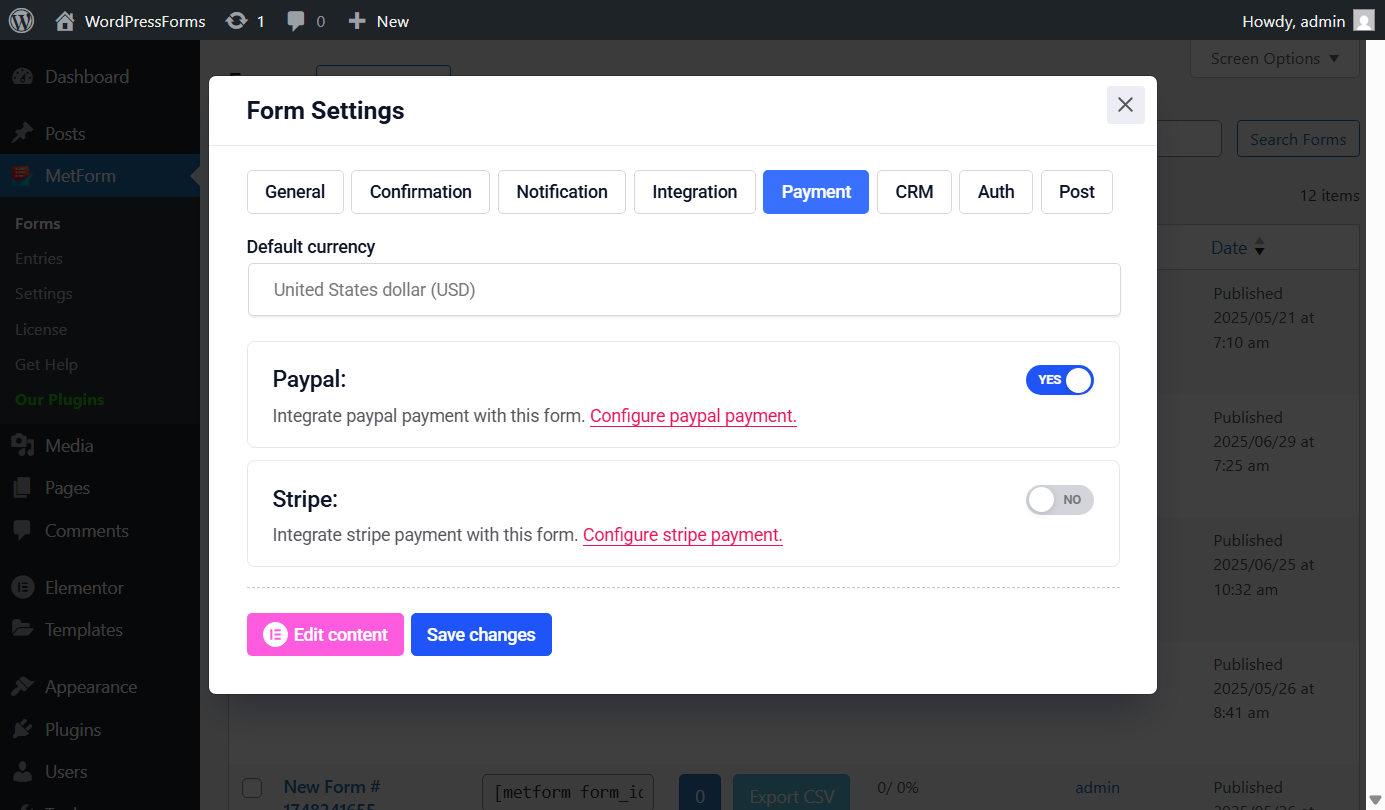This screenshot has width=1385, height=810.
Task: Click the Search Forms button
Action: click(x=1298, y=139)
